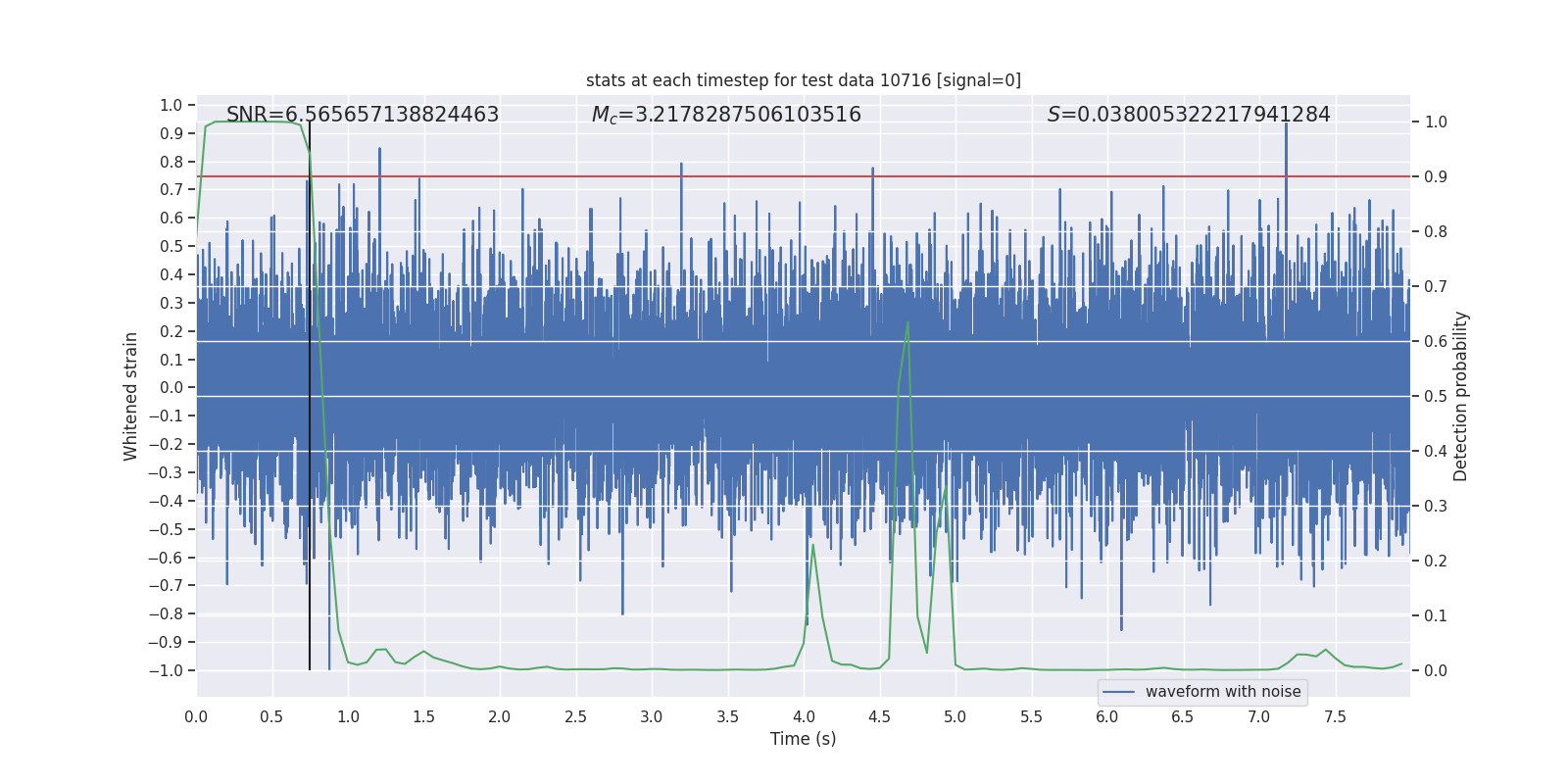The width and height of the screenshot is (1568, 784).
Task: Click the 5.0 tick on the Time axis
Action: pos(955,716)
